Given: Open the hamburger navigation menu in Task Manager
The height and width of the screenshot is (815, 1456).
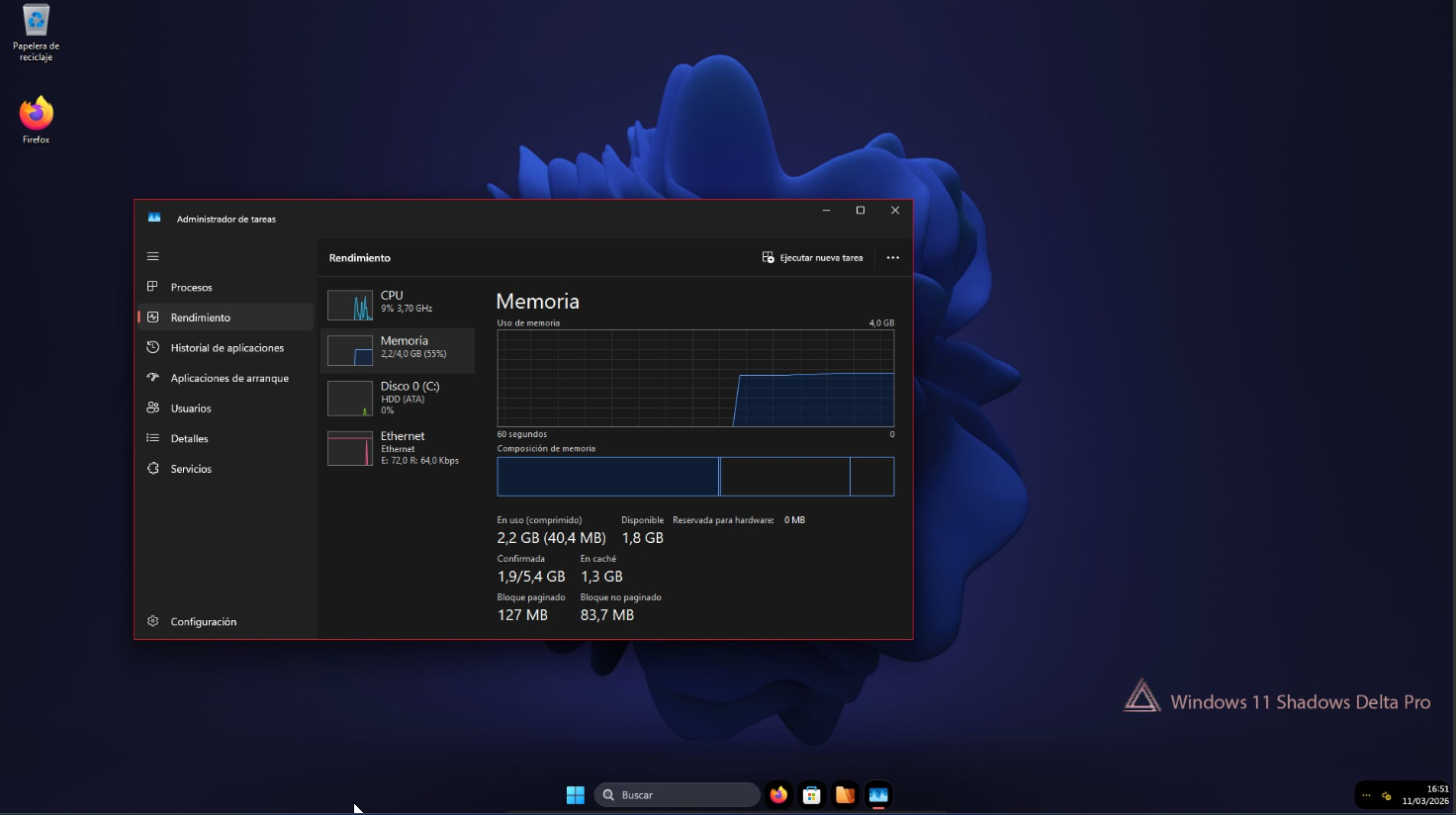Looking at the screenshot, I should 152,256.
